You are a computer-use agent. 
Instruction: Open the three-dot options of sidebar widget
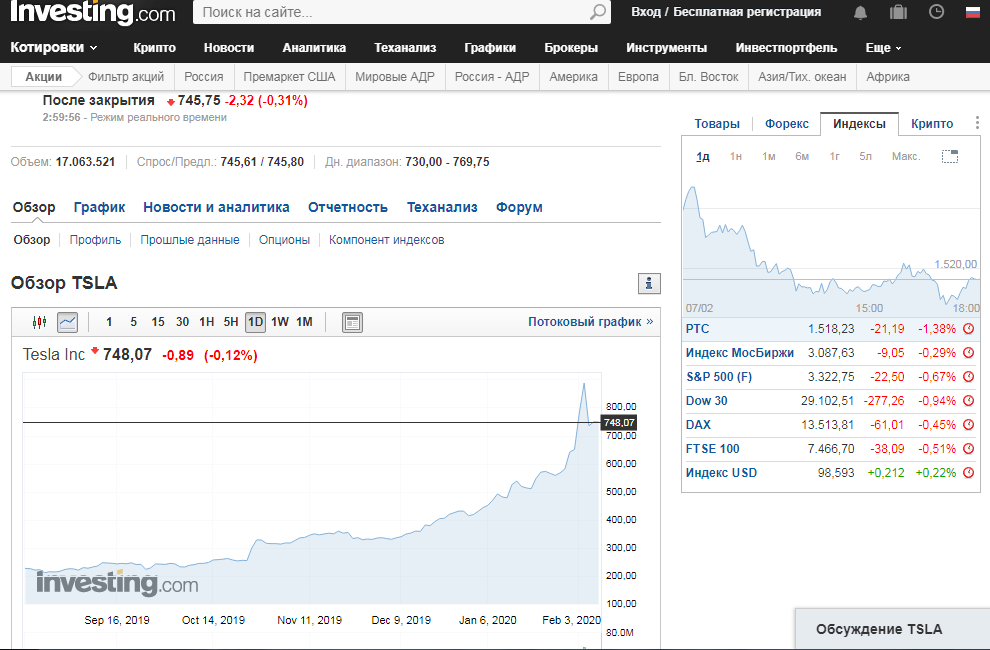click(x=977, y=123)
